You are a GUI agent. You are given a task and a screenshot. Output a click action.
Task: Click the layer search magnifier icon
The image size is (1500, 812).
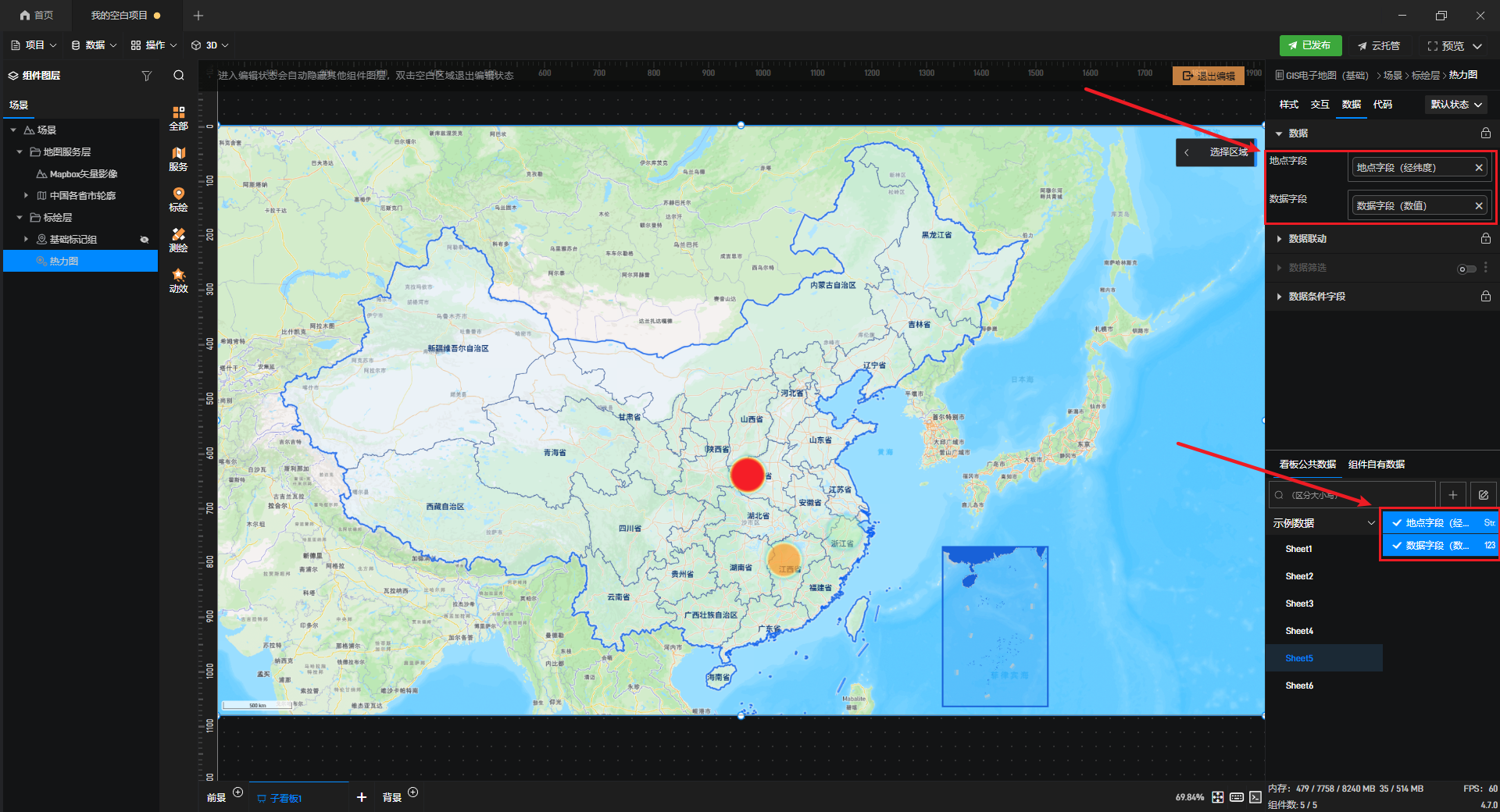179,76
